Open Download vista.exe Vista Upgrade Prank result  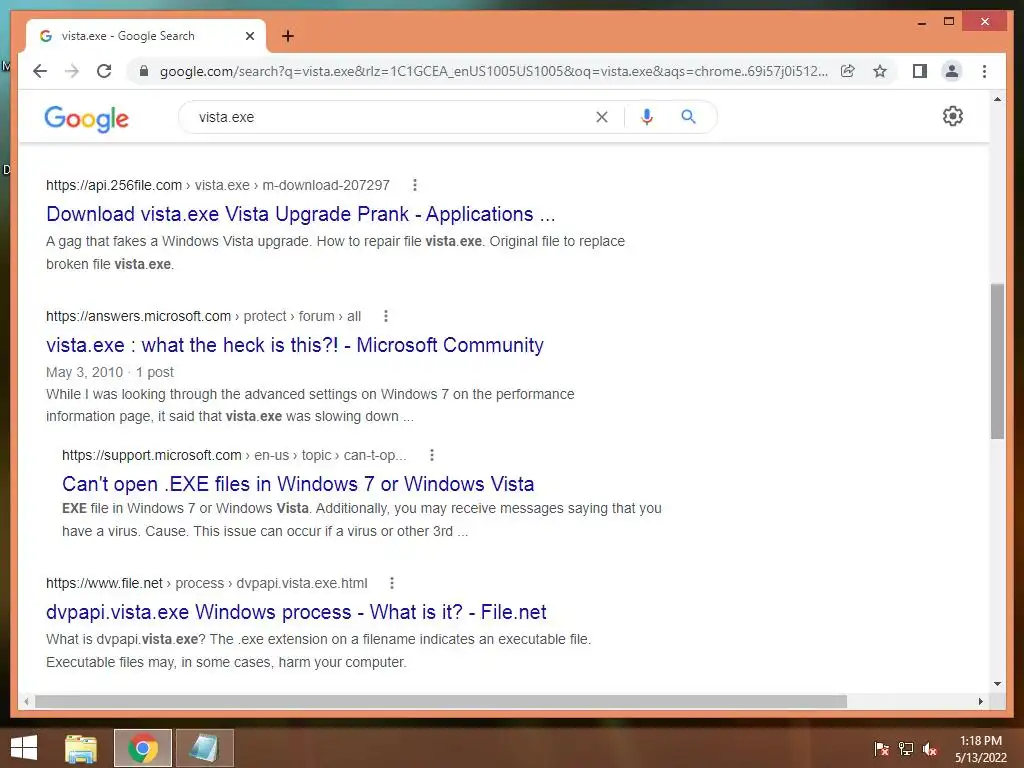[300, 214]
